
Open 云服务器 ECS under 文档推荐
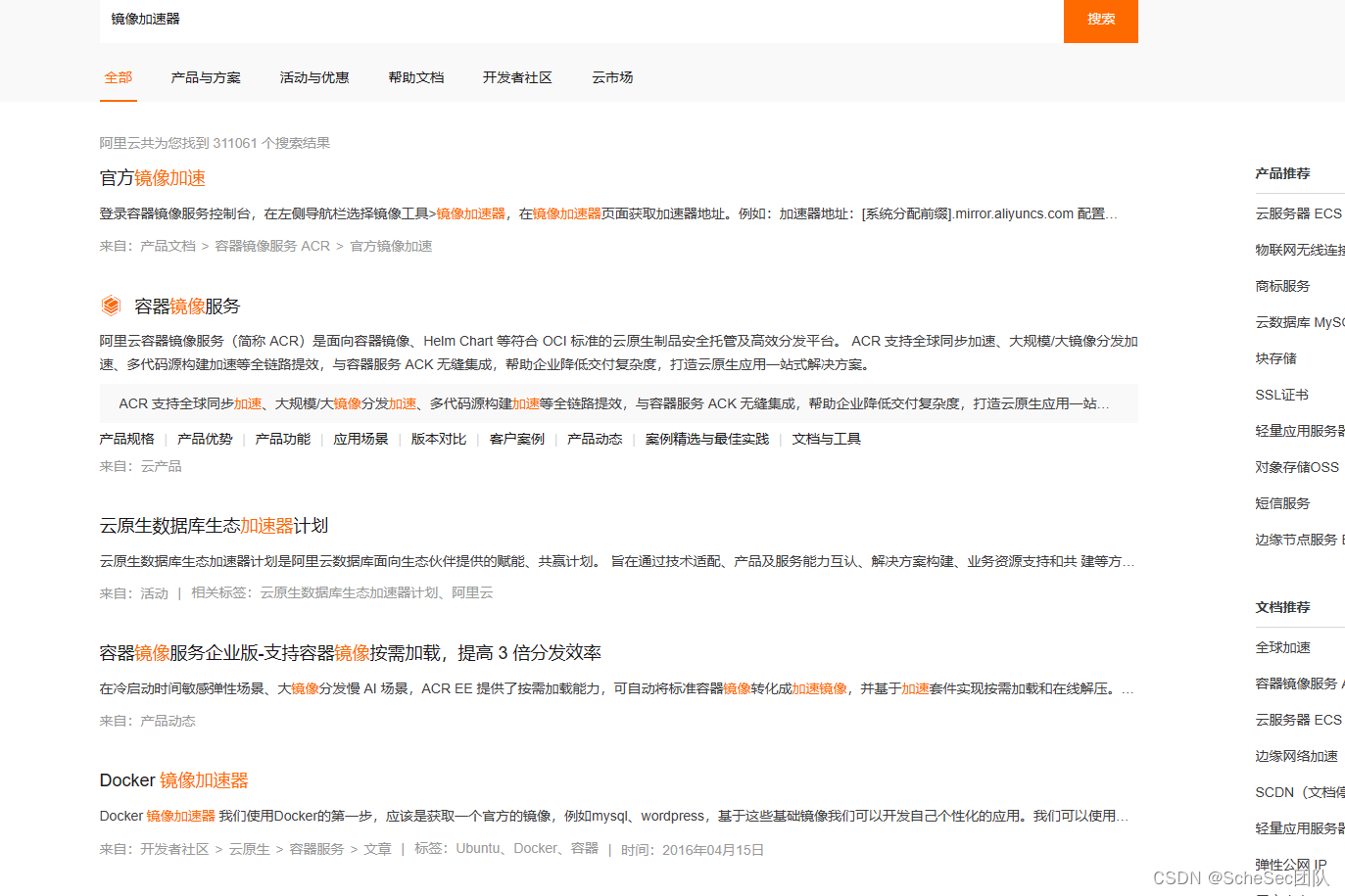pos(1299,720)
